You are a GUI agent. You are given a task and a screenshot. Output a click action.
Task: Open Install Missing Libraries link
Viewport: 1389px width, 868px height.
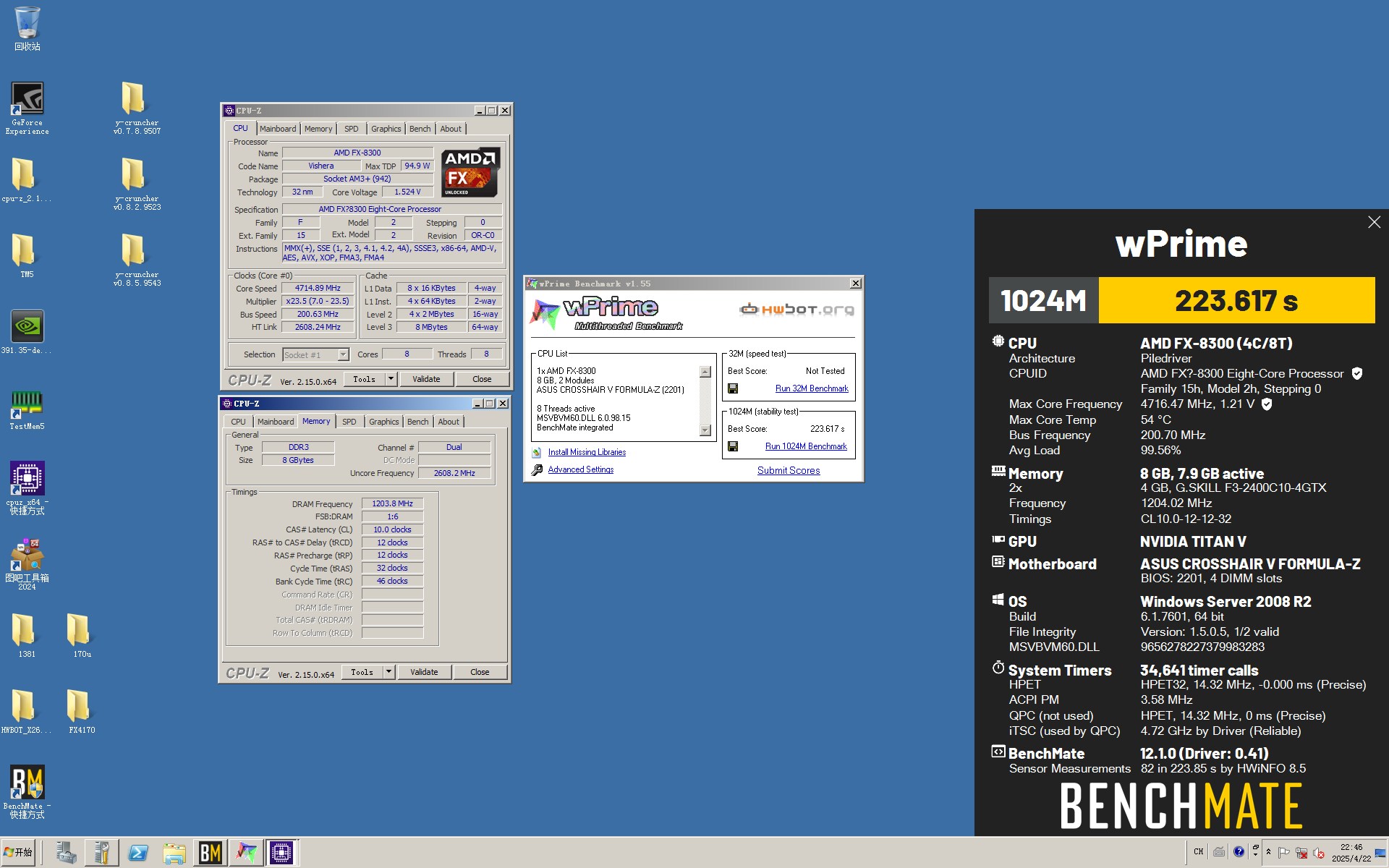pos(587,452)
